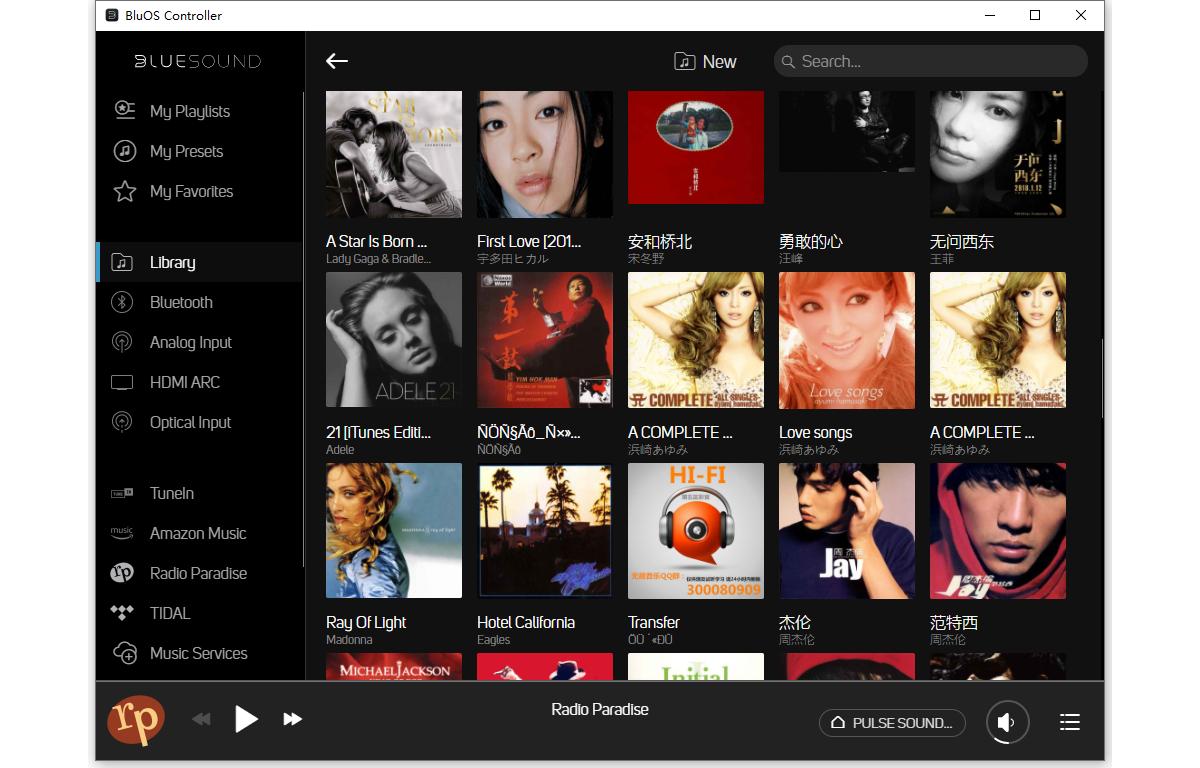The image size is (1200, 768).
Task: Open the play queue list icon
Action: [x=1069, y=722]
